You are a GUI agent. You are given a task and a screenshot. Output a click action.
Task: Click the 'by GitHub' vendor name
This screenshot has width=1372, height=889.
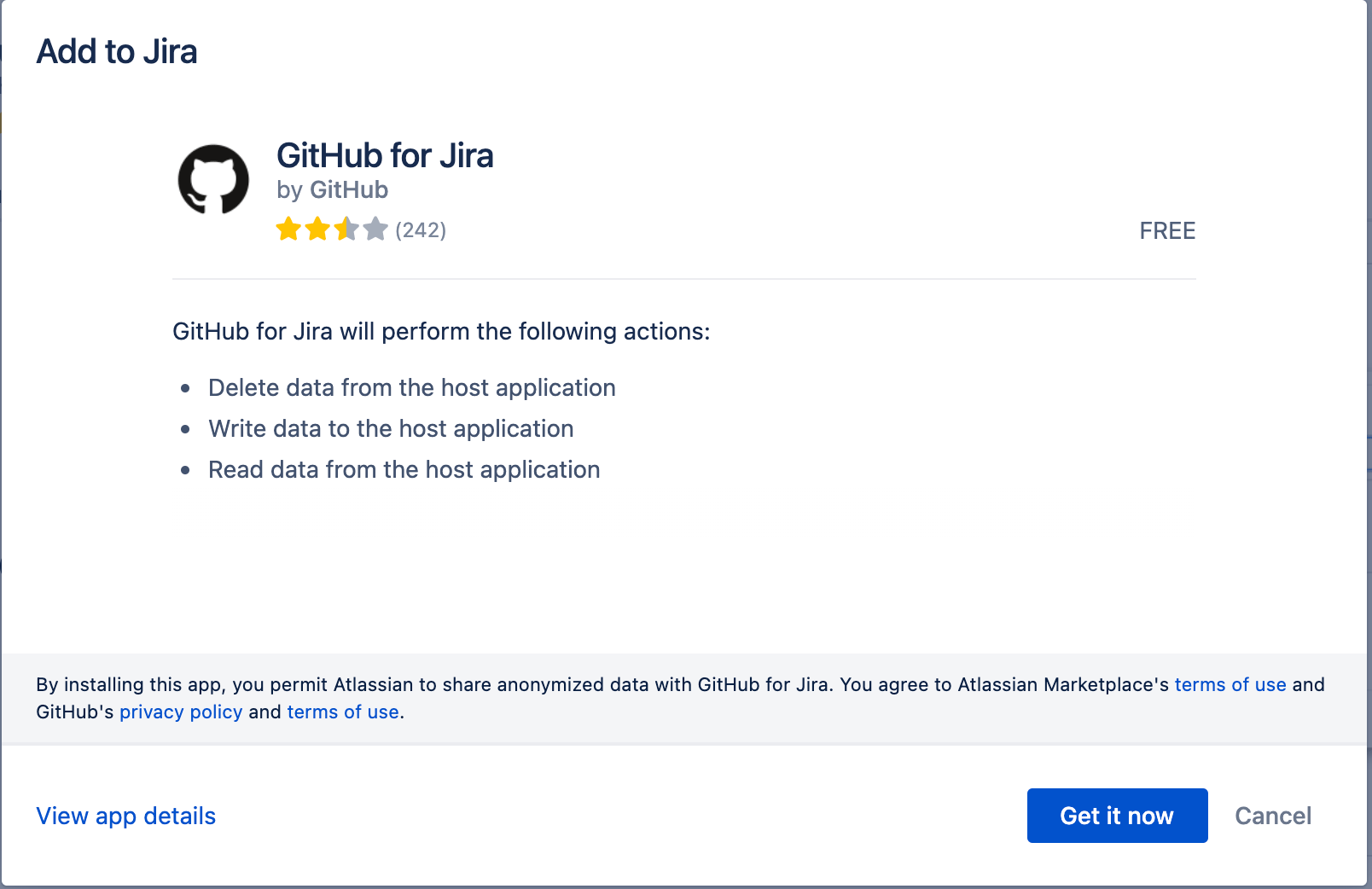click(x=332, y=189)
